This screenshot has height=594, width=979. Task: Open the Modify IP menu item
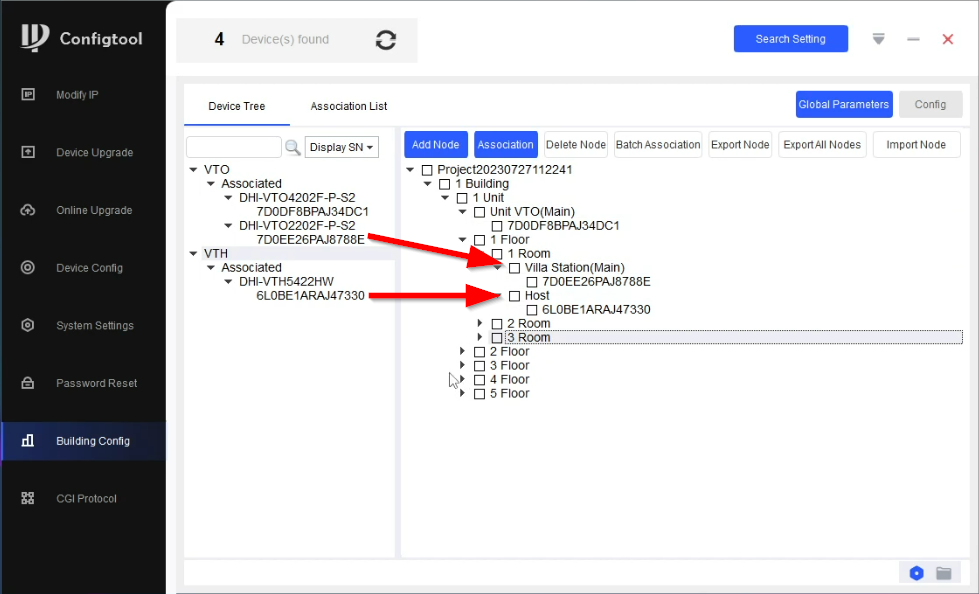pos(77,94)
